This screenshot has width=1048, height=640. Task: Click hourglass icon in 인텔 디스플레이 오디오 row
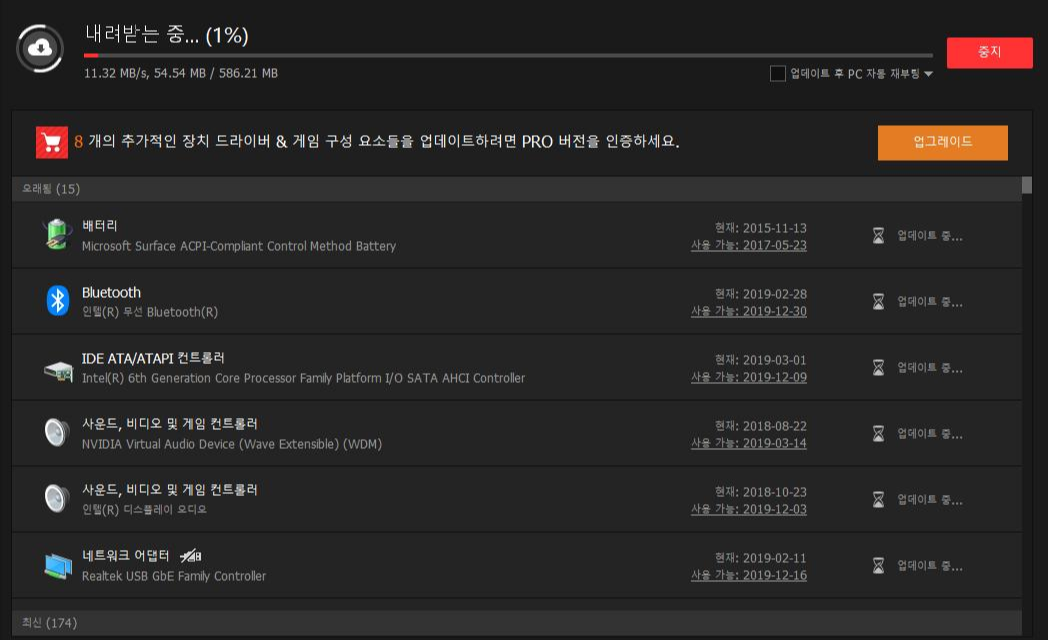[x=878, y=499]
